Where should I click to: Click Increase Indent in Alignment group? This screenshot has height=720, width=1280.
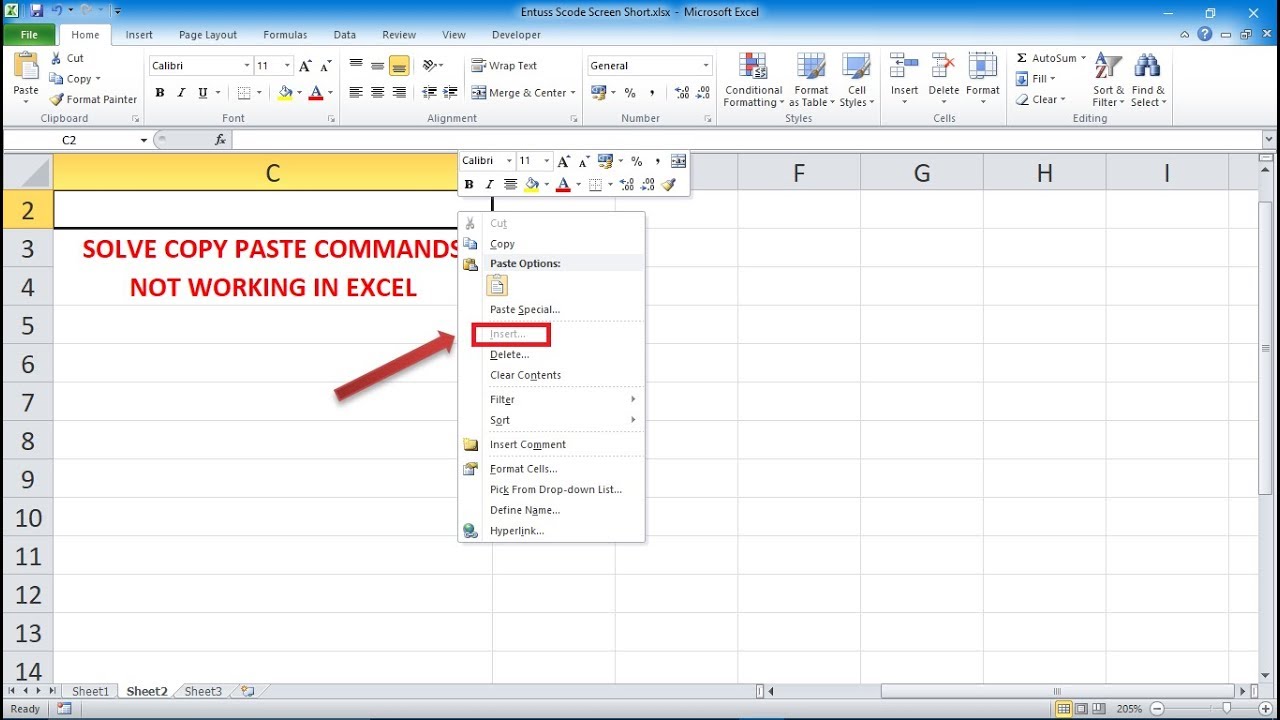pyautogui.click(x=451, y=93)
